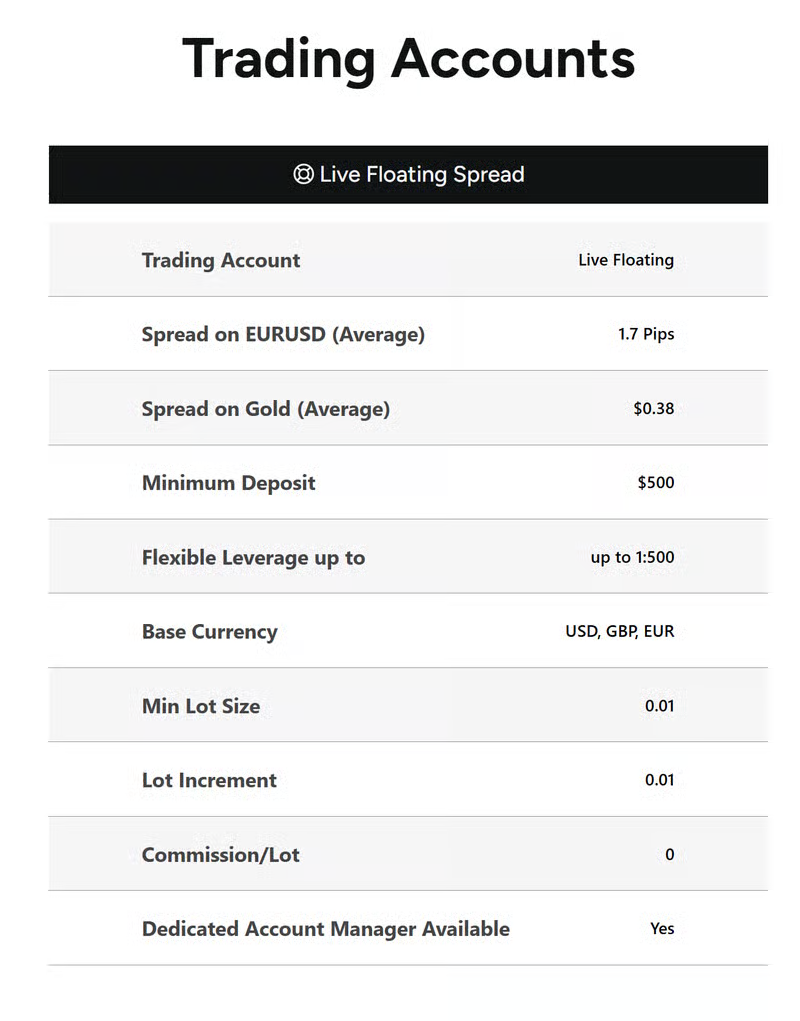Click the Minimum Deposit label
This screenshot has height=1021, width=800.
228,483
